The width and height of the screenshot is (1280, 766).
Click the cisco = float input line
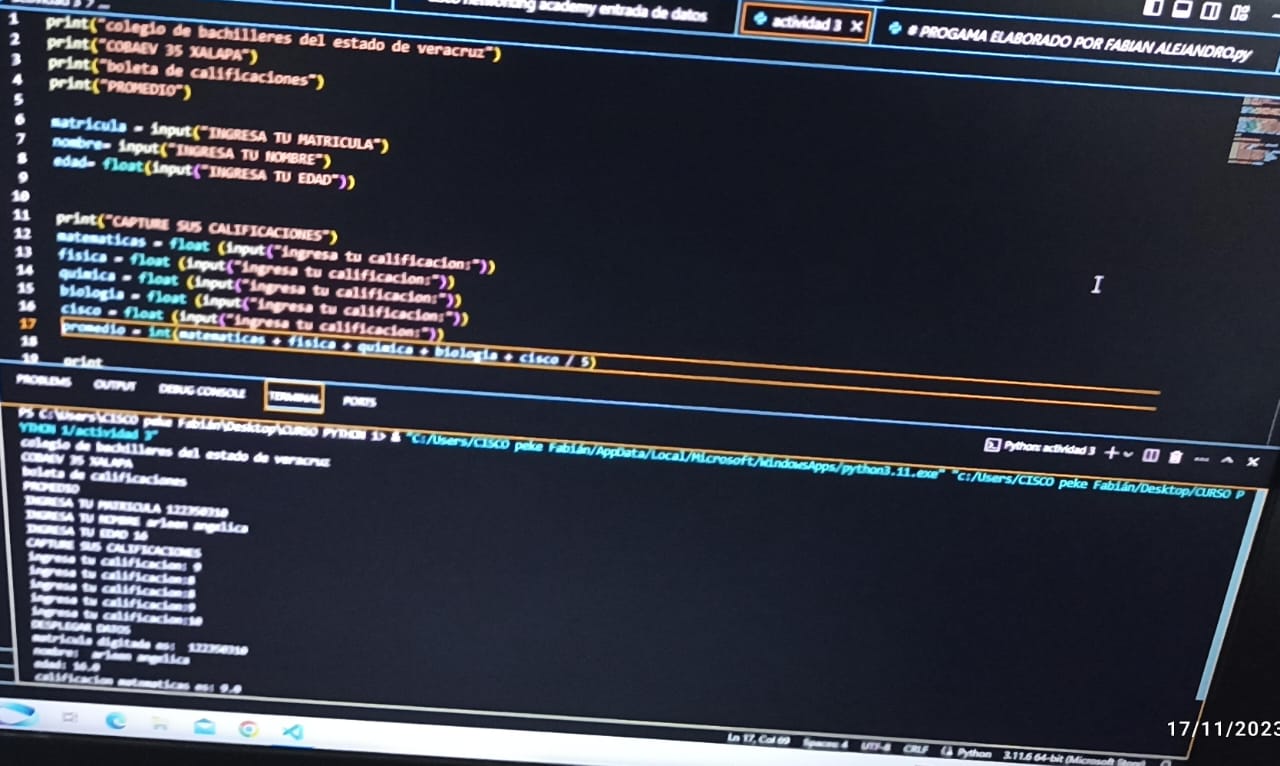coord(252,320)
